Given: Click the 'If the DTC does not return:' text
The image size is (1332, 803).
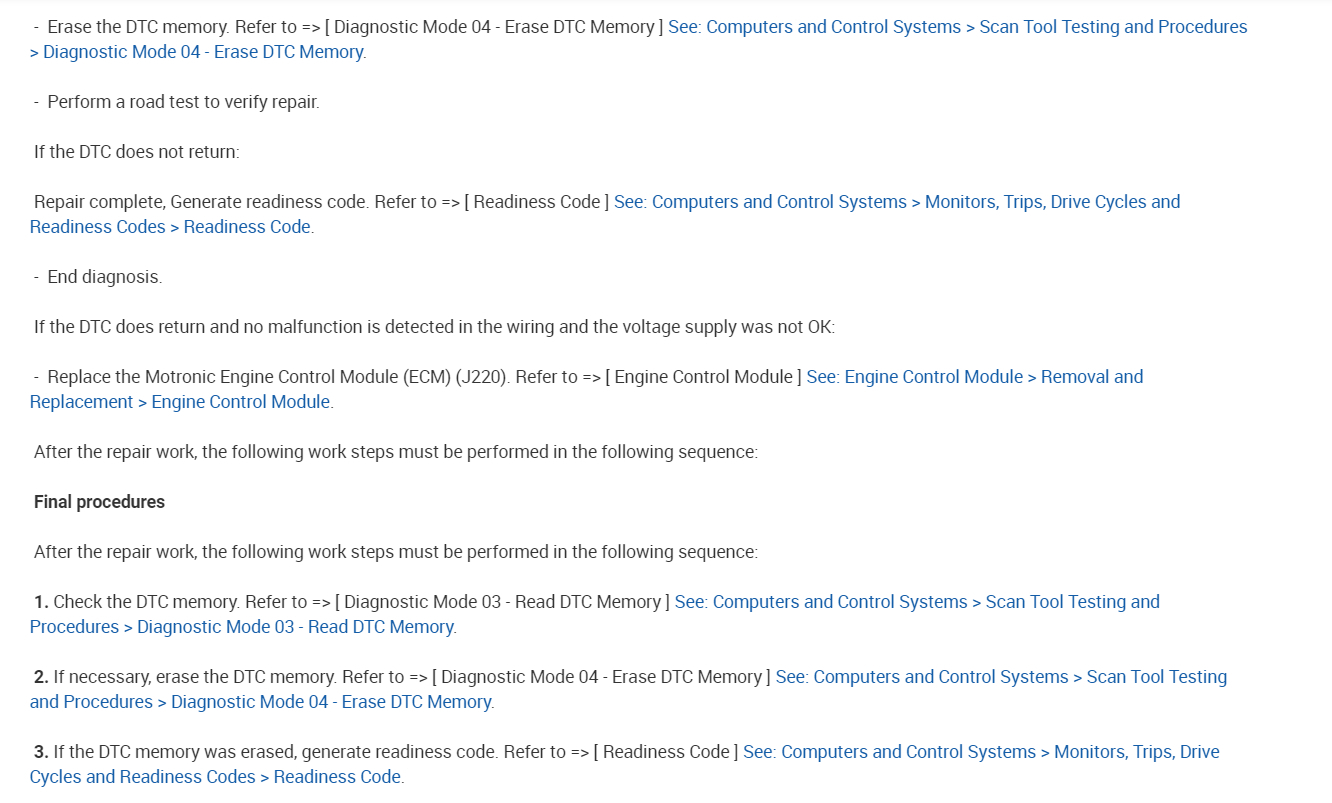Looking at the screenshot, I should coord(137,152).
